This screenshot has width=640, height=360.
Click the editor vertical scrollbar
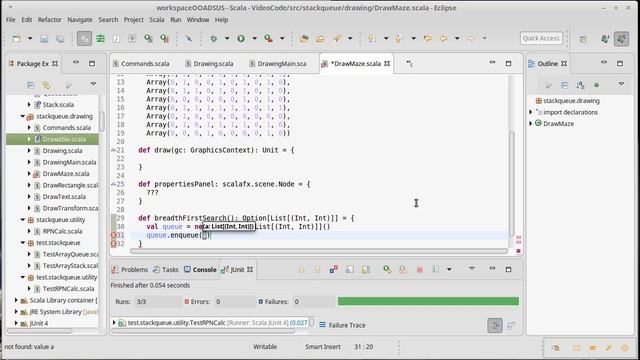[512, 184]
